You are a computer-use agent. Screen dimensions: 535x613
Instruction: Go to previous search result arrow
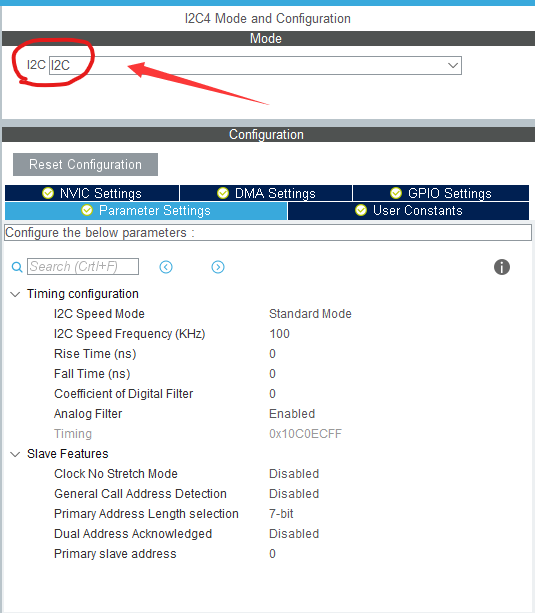point(166,267)
